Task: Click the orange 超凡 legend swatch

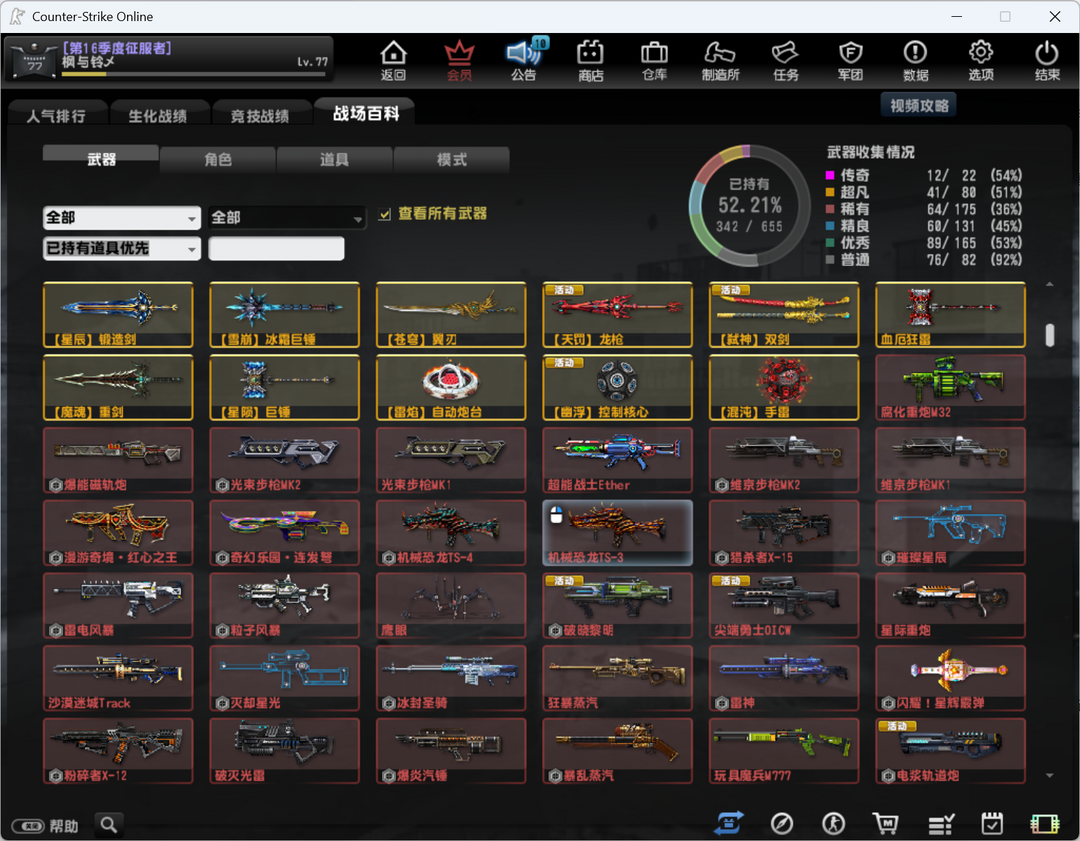Action: tap(830, 192)
